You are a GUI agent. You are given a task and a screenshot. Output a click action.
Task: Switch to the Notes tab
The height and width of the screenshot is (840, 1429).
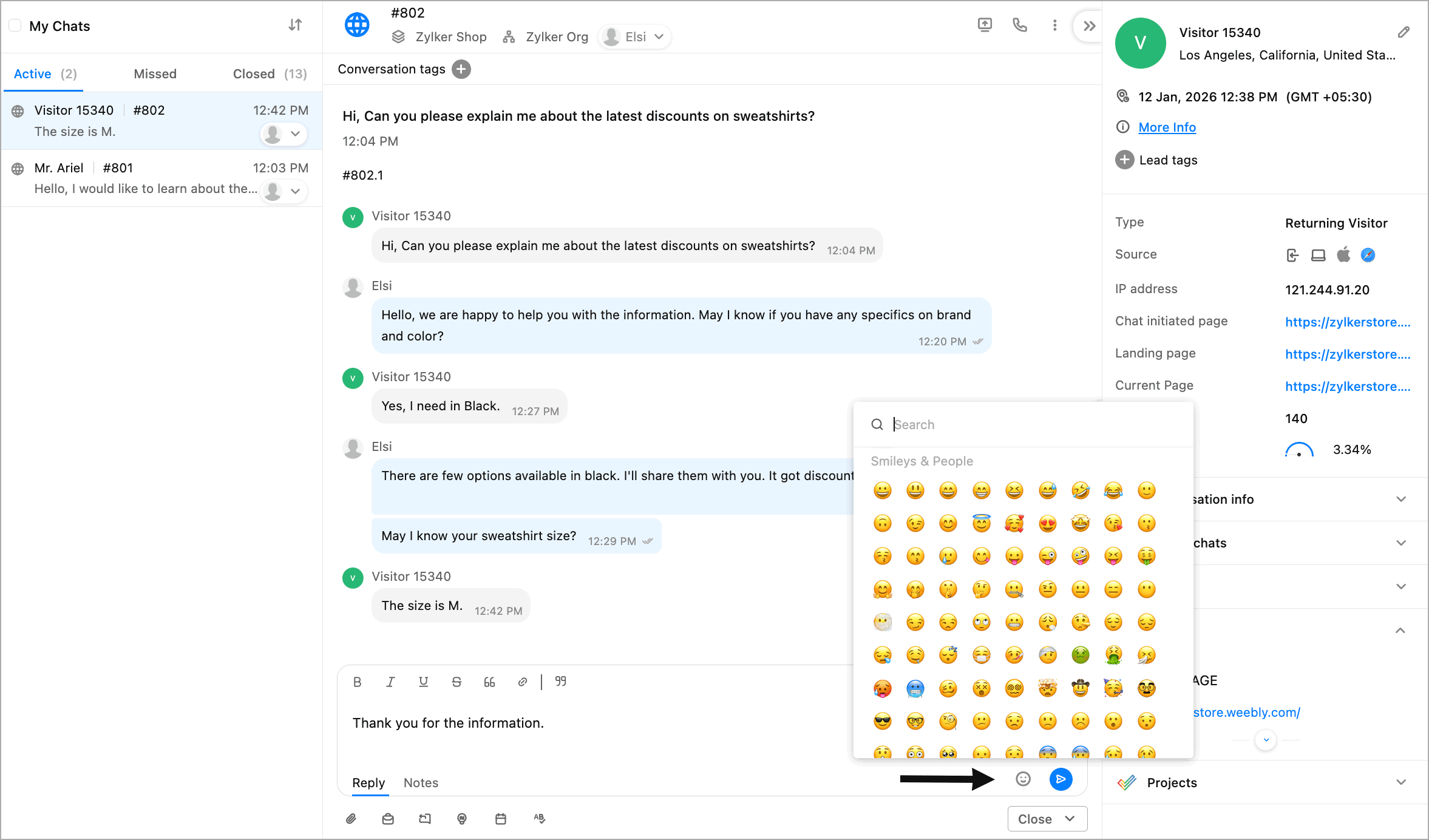[x=421, y=783]
